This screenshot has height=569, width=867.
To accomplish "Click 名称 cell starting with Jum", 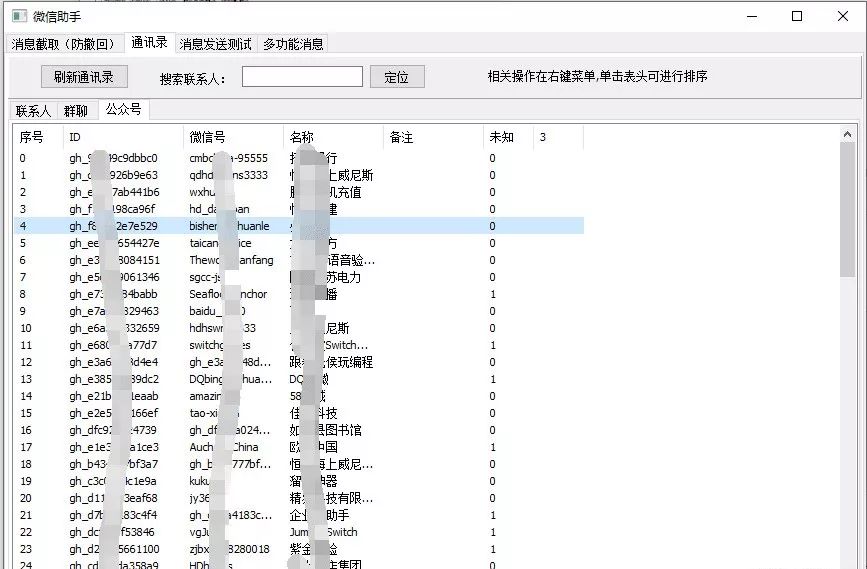I will tap(323, 533).
